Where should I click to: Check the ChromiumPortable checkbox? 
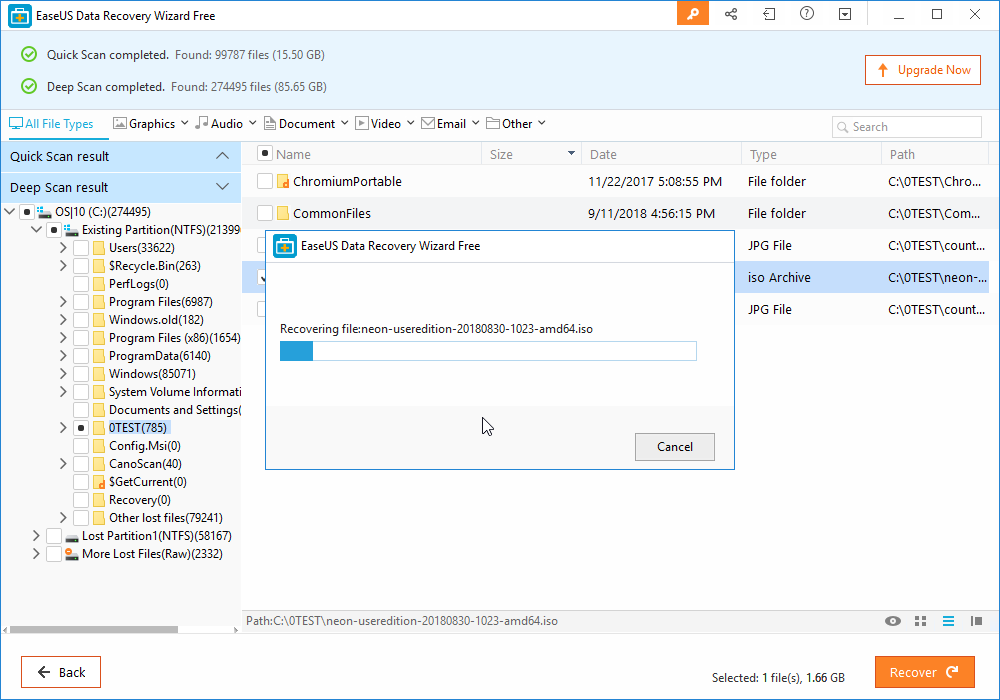click(265, 181)
